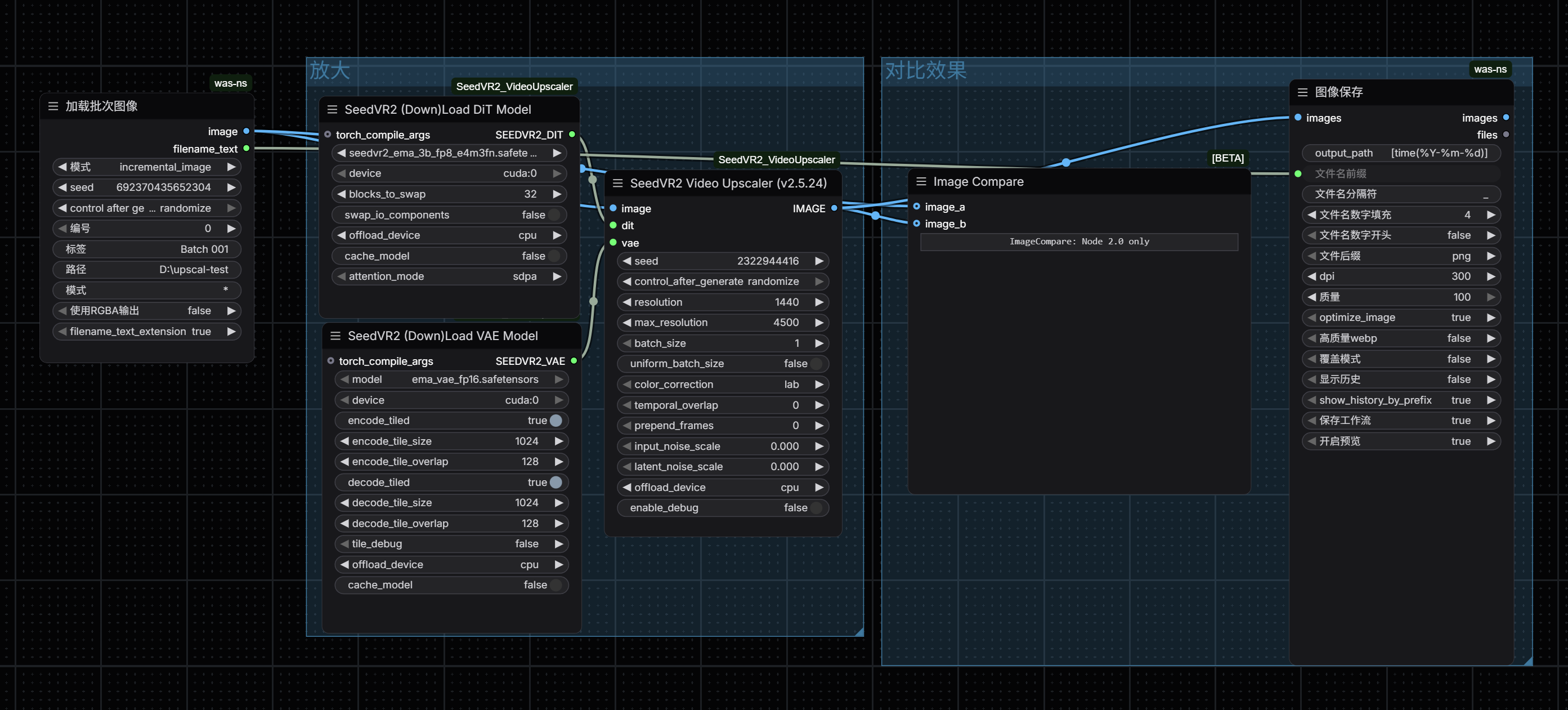Click the SEEDVR2_DIT output connector dot

572,135
